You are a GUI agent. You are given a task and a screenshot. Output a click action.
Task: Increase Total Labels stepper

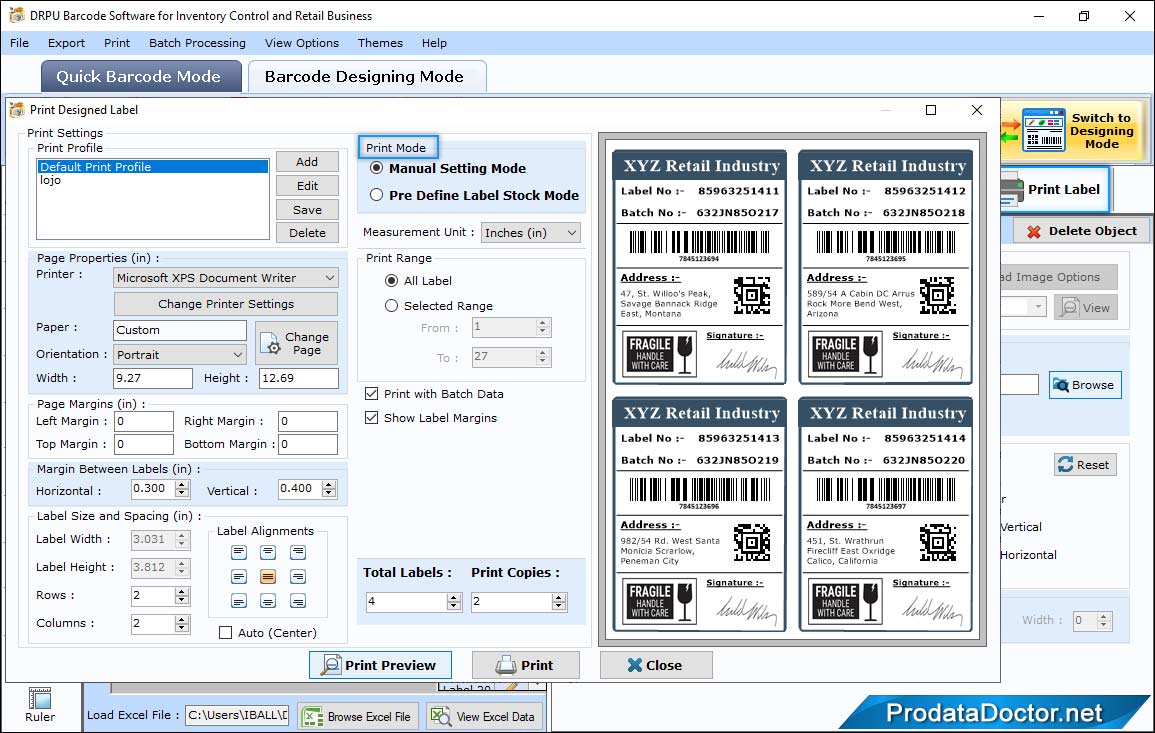point(454,597)
